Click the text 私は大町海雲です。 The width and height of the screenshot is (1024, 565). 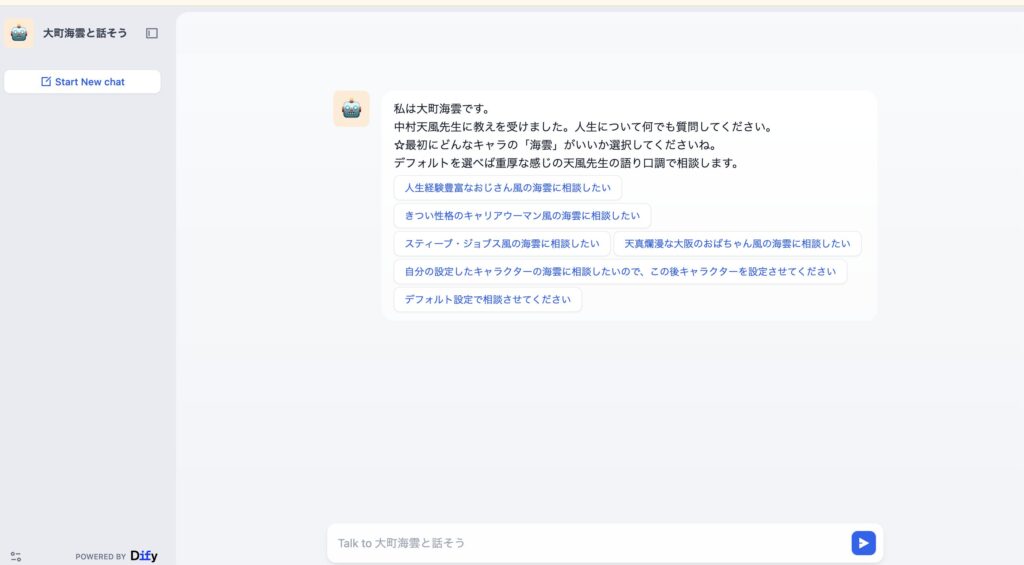point(442,108)
